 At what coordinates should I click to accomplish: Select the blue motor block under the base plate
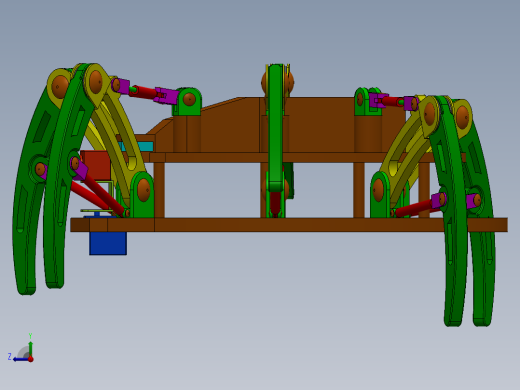tap(108, 243)
